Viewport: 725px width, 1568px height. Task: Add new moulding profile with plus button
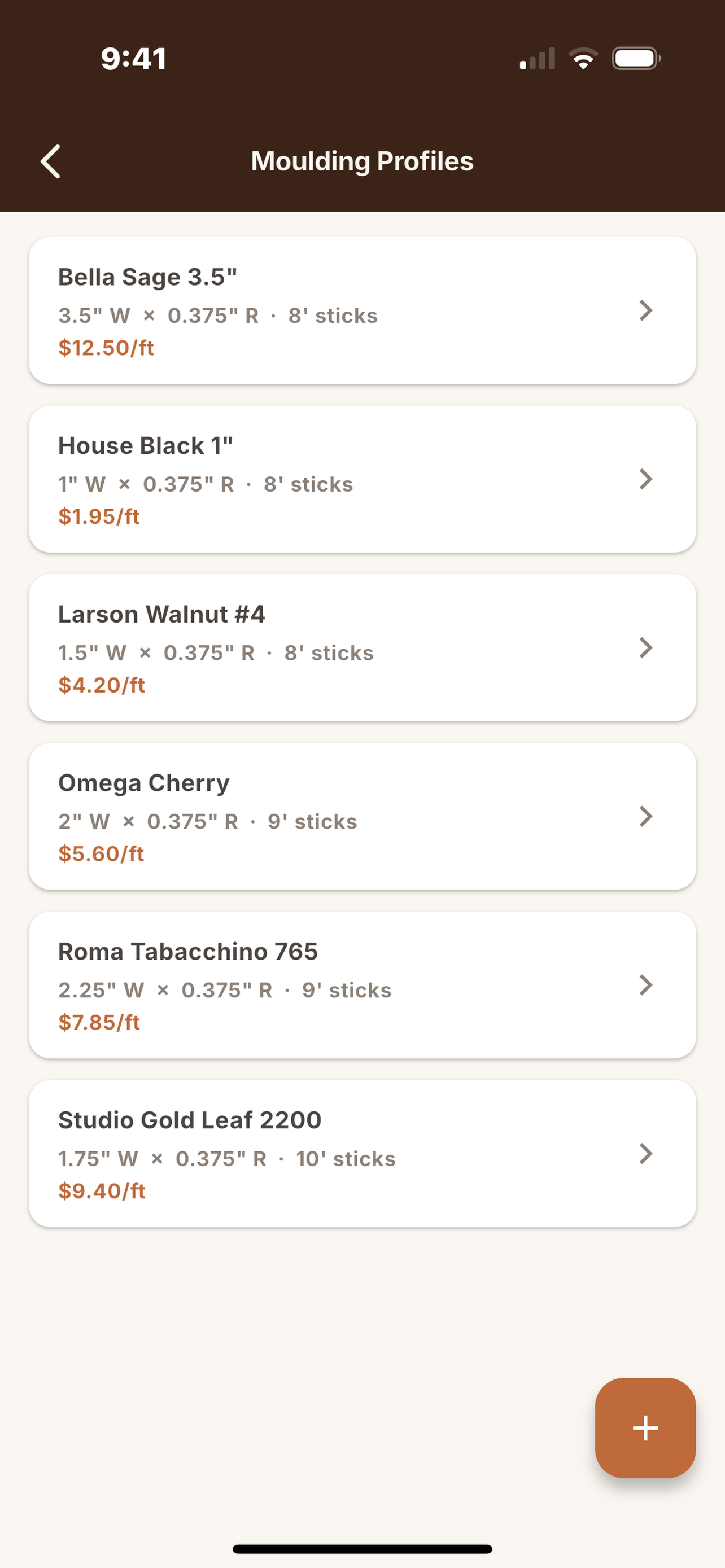(x=645, y=1427)
